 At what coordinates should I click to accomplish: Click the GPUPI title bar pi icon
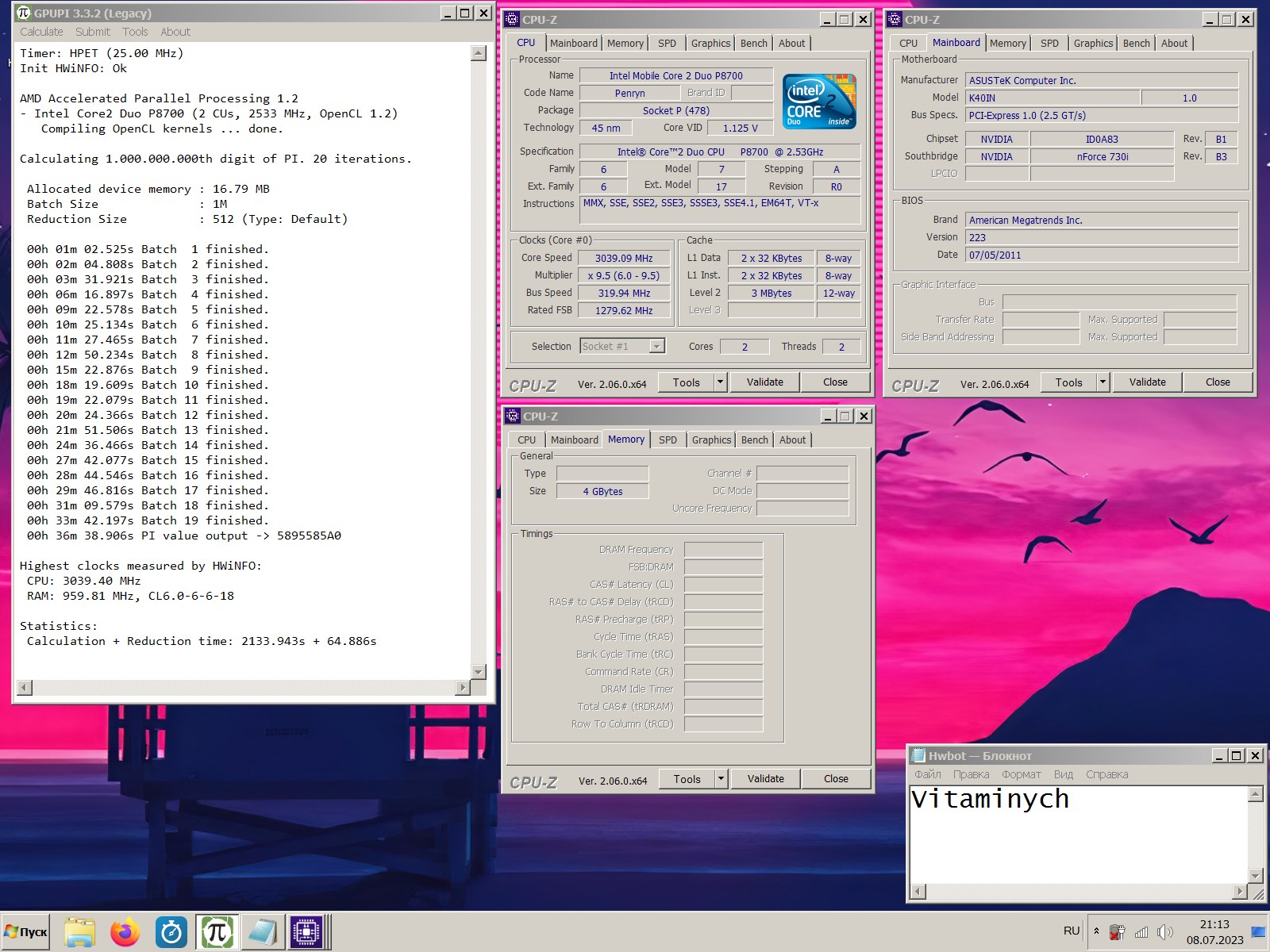point(23,13)
